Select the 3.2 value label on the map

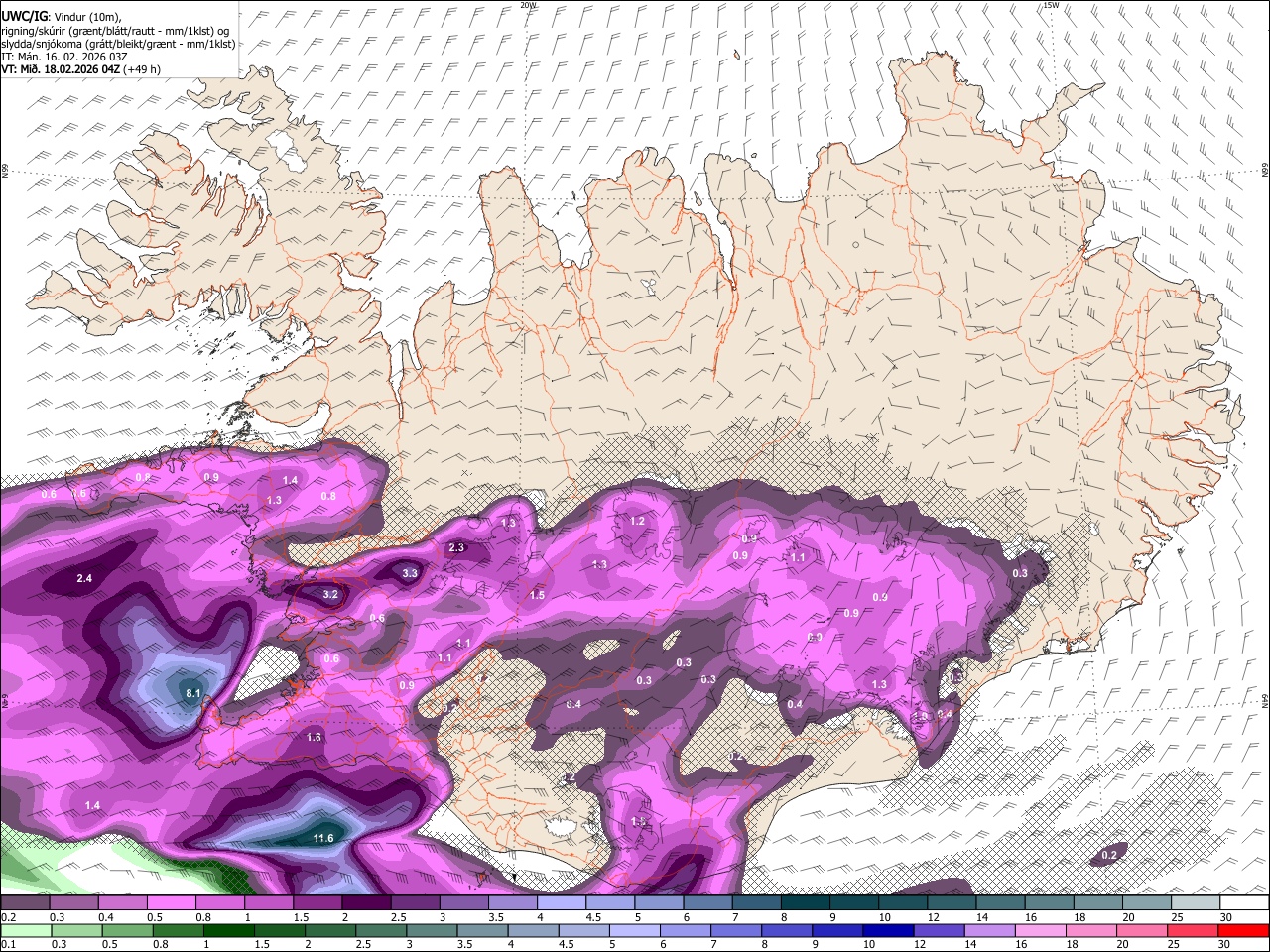(x=331, y=594)
